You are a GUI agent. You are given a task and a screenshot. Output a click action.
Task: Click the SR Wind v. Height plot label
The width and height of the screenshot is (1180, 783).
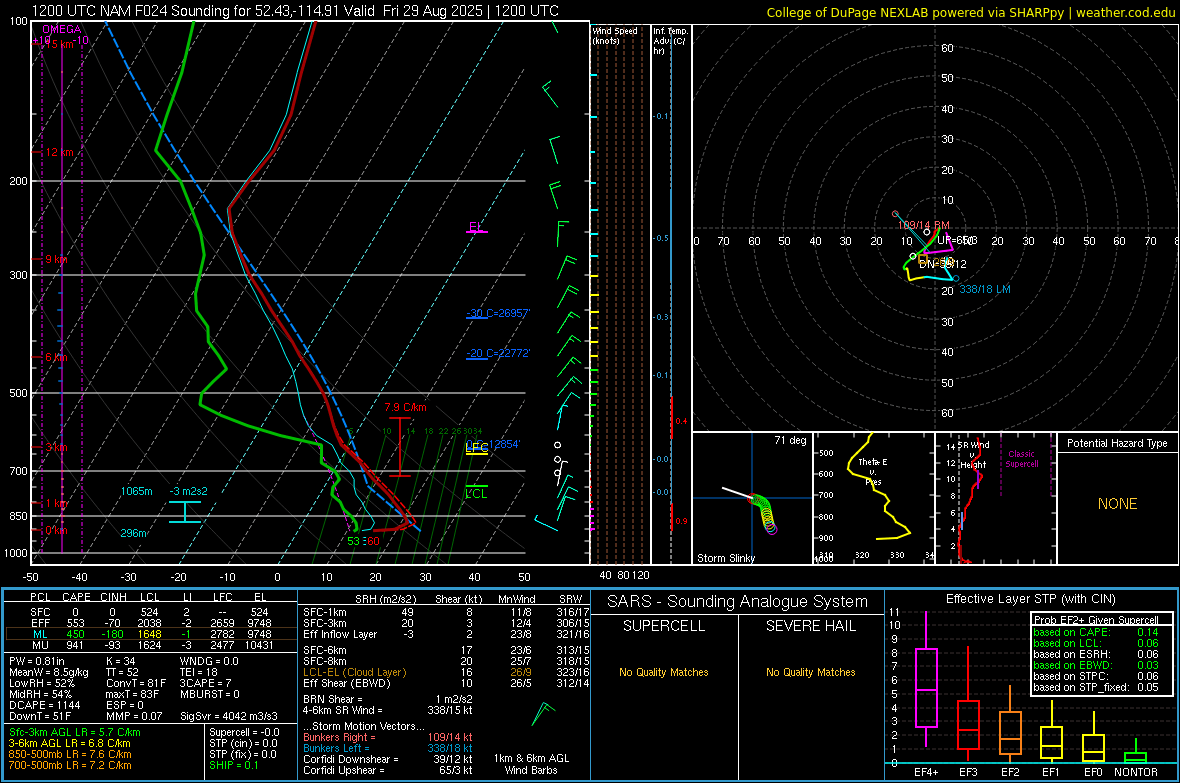point(973,455)
